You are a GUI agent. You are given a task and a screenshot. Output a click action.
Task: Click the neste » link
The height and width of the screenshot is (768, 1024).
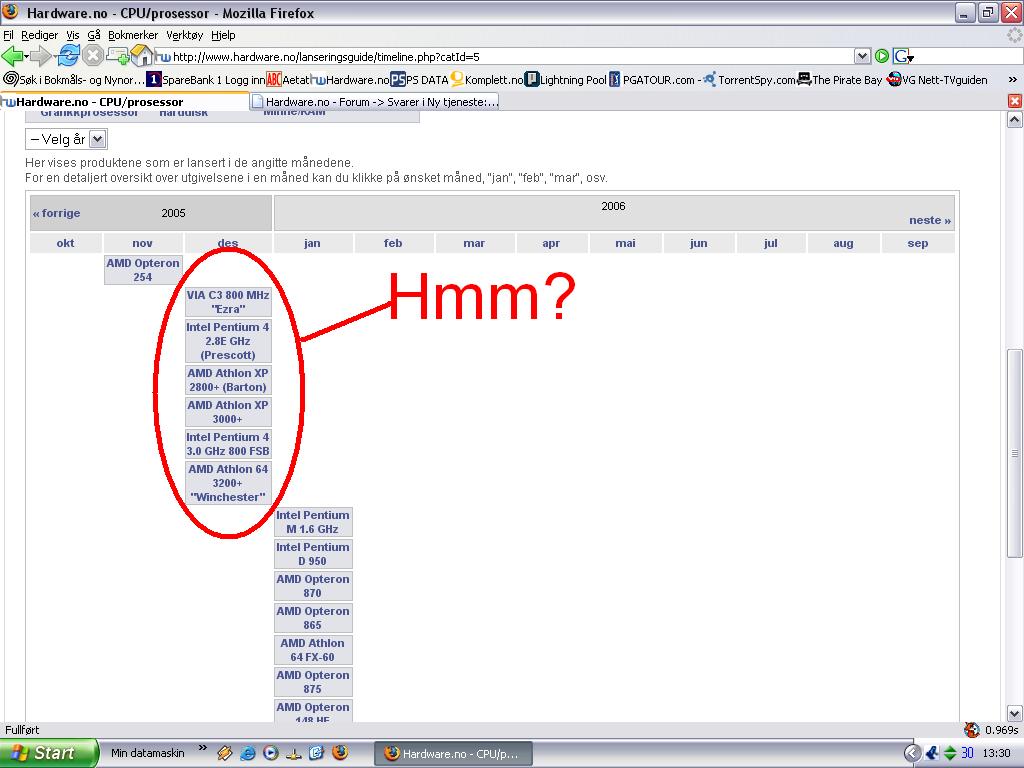[x=930, y=220]
